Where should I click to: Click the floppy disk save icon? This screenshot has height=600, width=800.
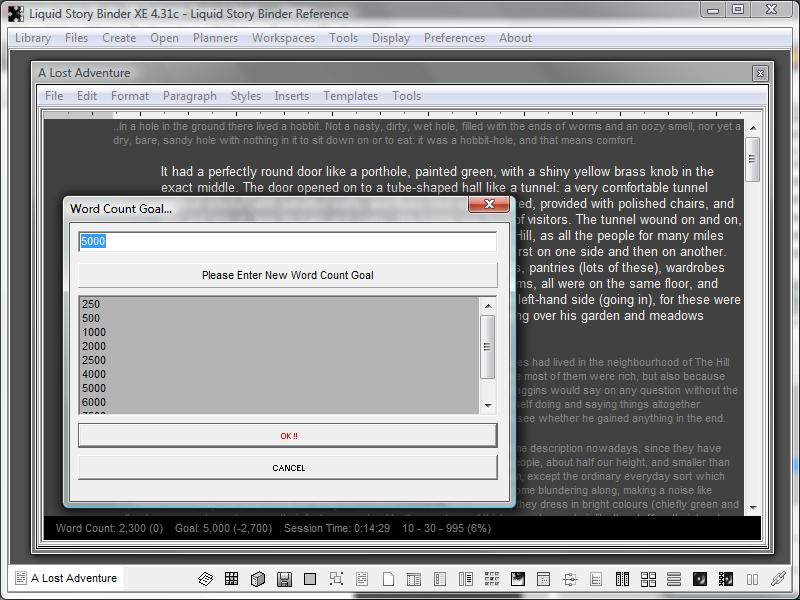[x=284, y=579]
